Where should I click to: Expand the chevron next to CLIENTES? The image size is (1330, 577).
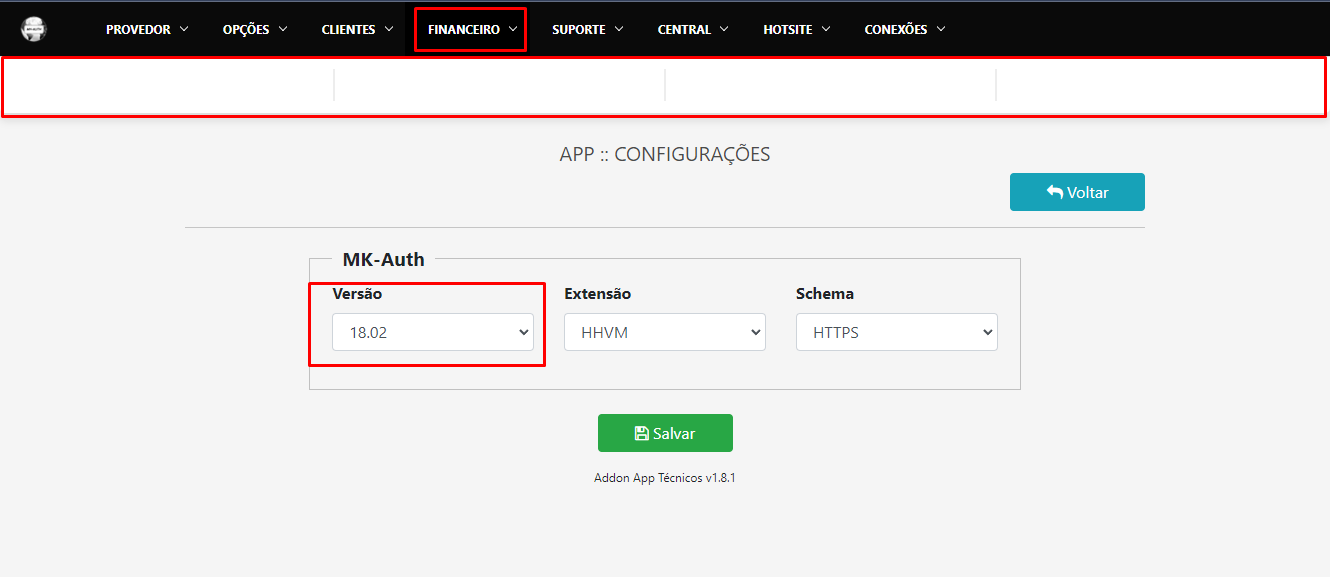click(389, 29)
